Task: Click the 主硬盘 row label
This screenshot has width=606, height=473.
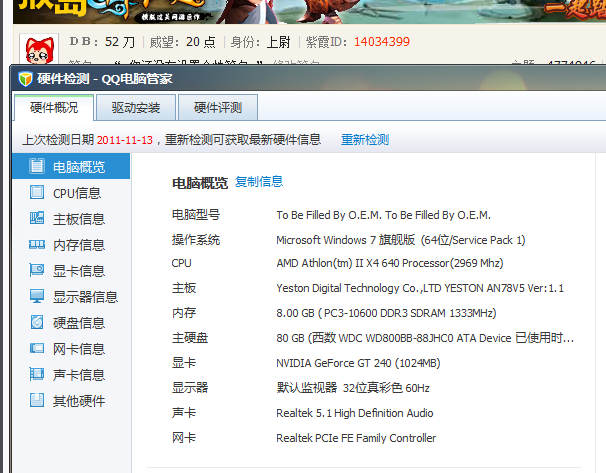Action: tap(190, 338)
